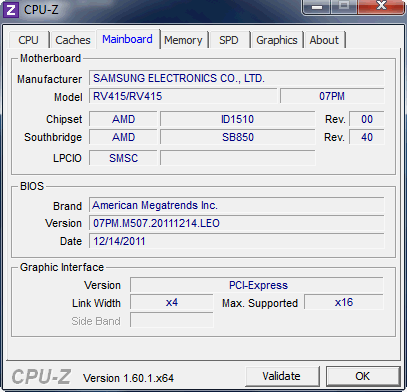Open the Graphics tab
The width and height of the screenshot is (407, 392).
(x=277, y=40)
